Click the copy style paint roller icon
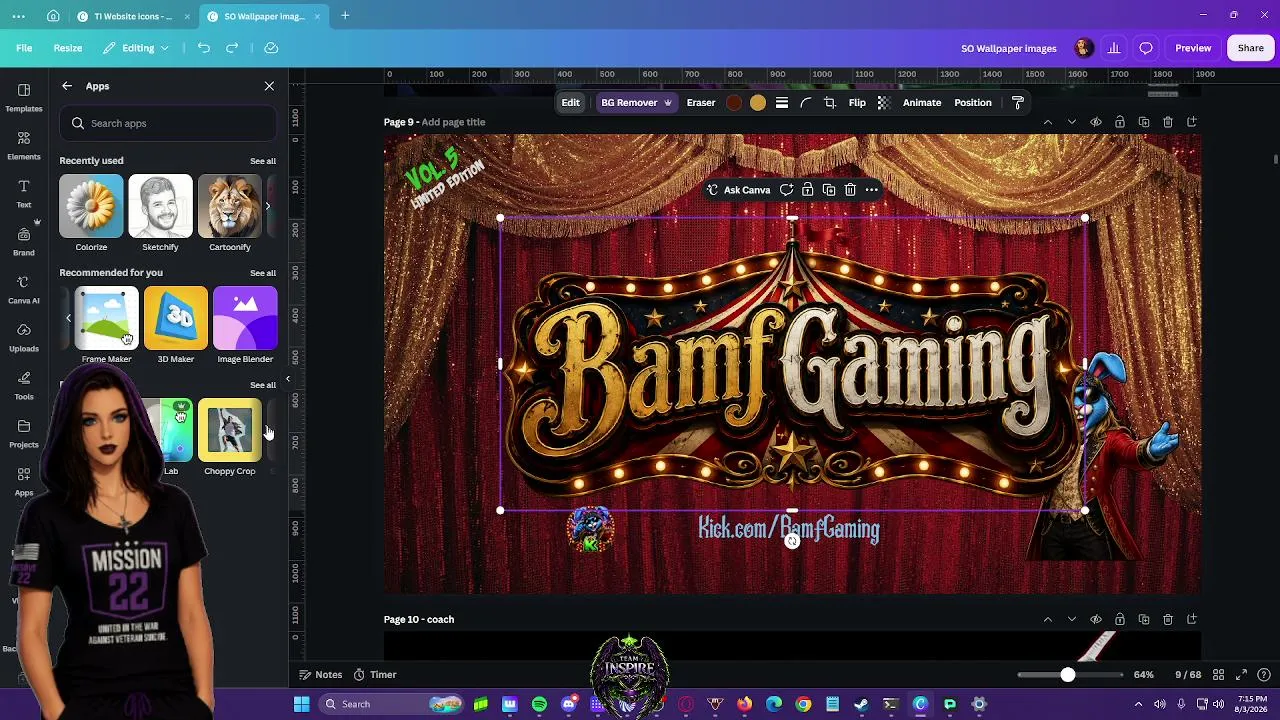This screenshot has height=720, width=1280. [1018, 103]
